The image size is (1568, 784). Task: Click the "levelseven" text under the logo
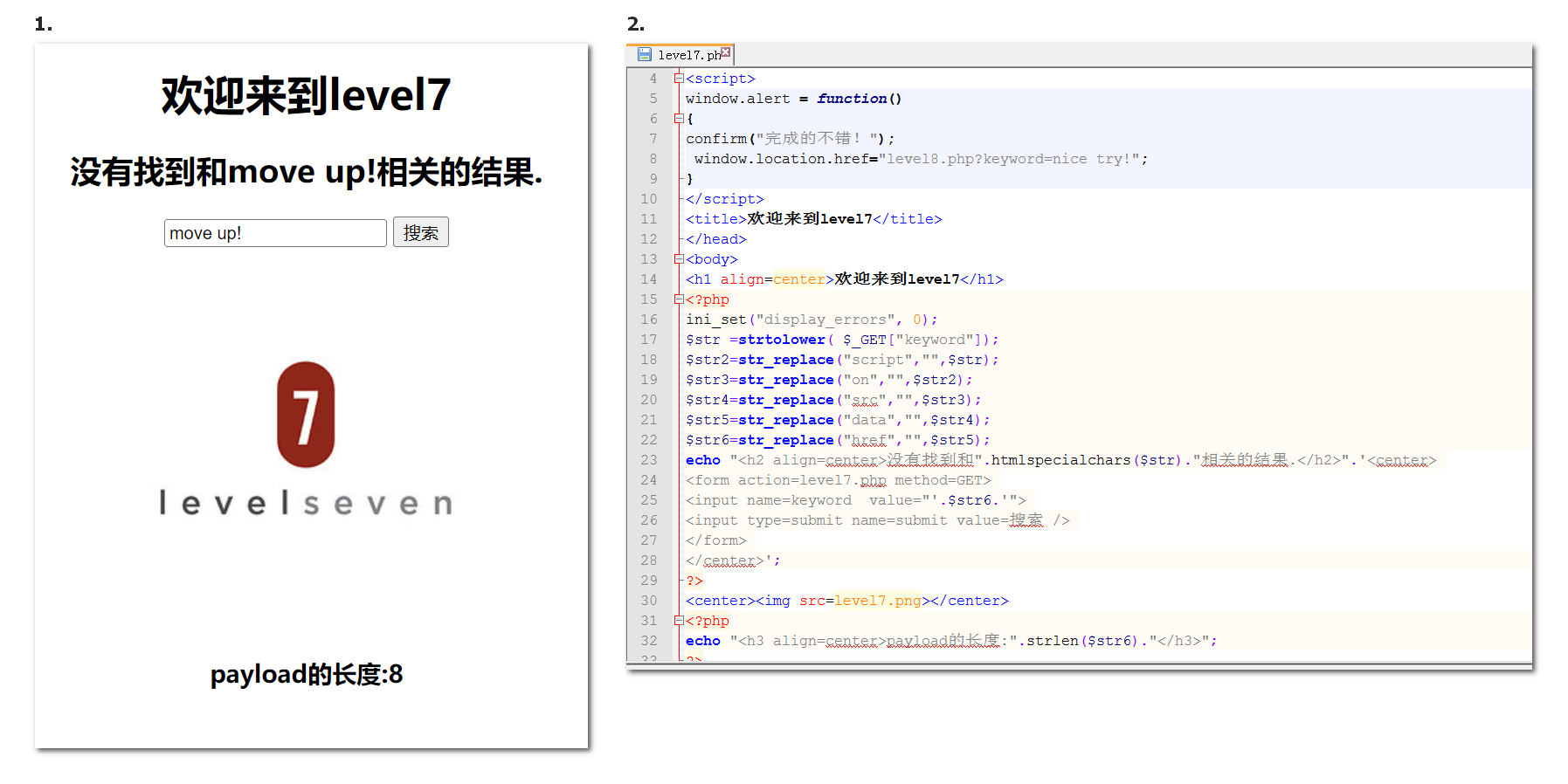pyautogui.click(x=306, y=504)
